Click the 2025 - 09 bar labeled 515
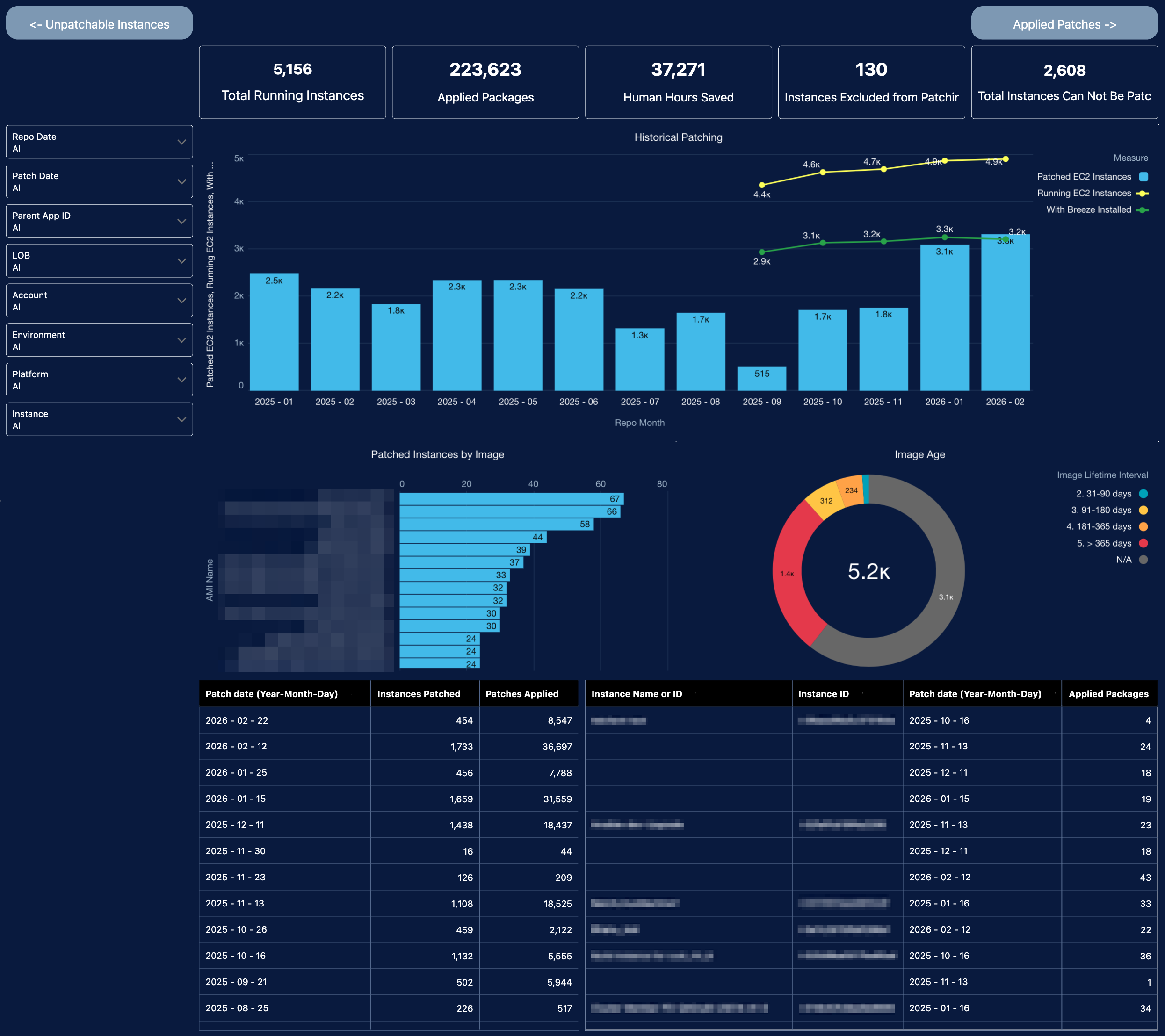The height and width of the screenshot is (1036, 1165). [761, 378]
